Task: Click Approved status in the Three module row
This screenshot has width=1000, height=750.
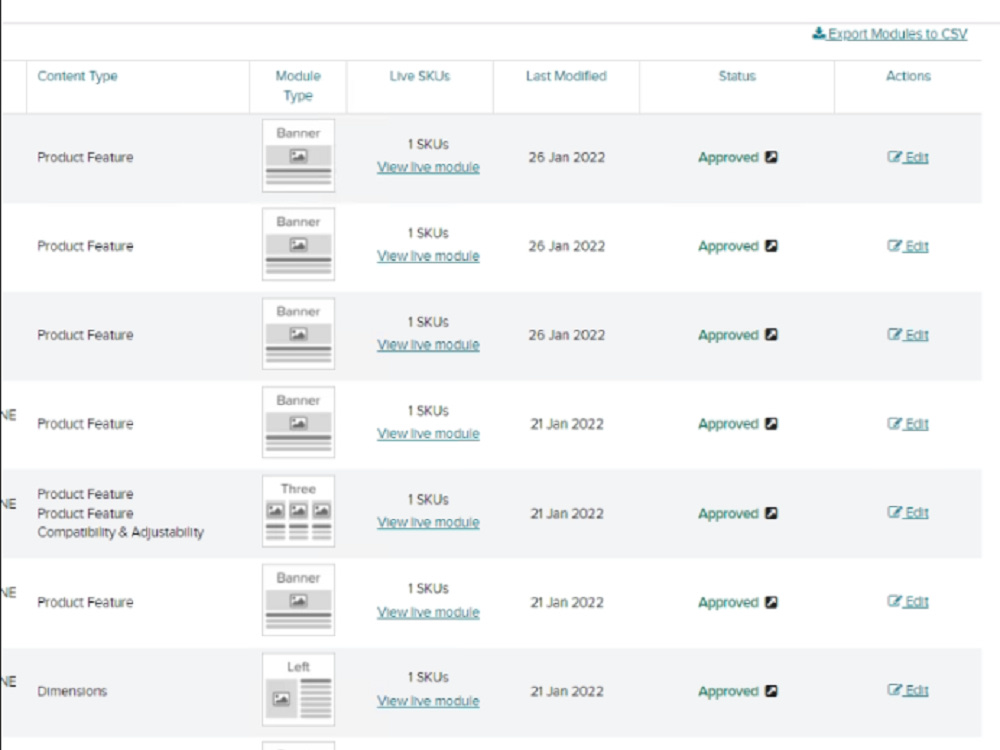Action: (x=728, y=513)
